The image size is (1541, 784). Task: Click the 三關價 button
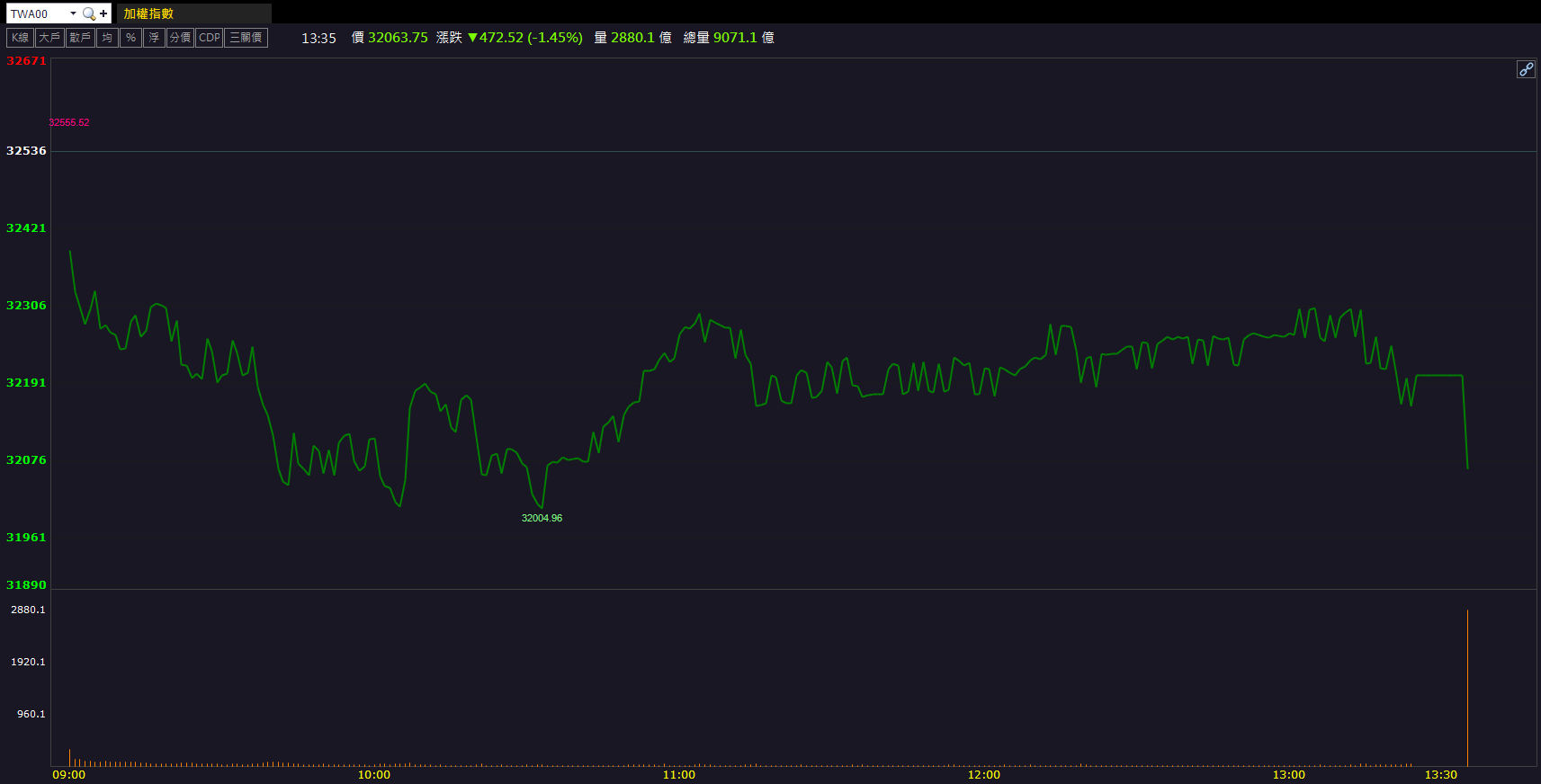click(x=246, y=38)
